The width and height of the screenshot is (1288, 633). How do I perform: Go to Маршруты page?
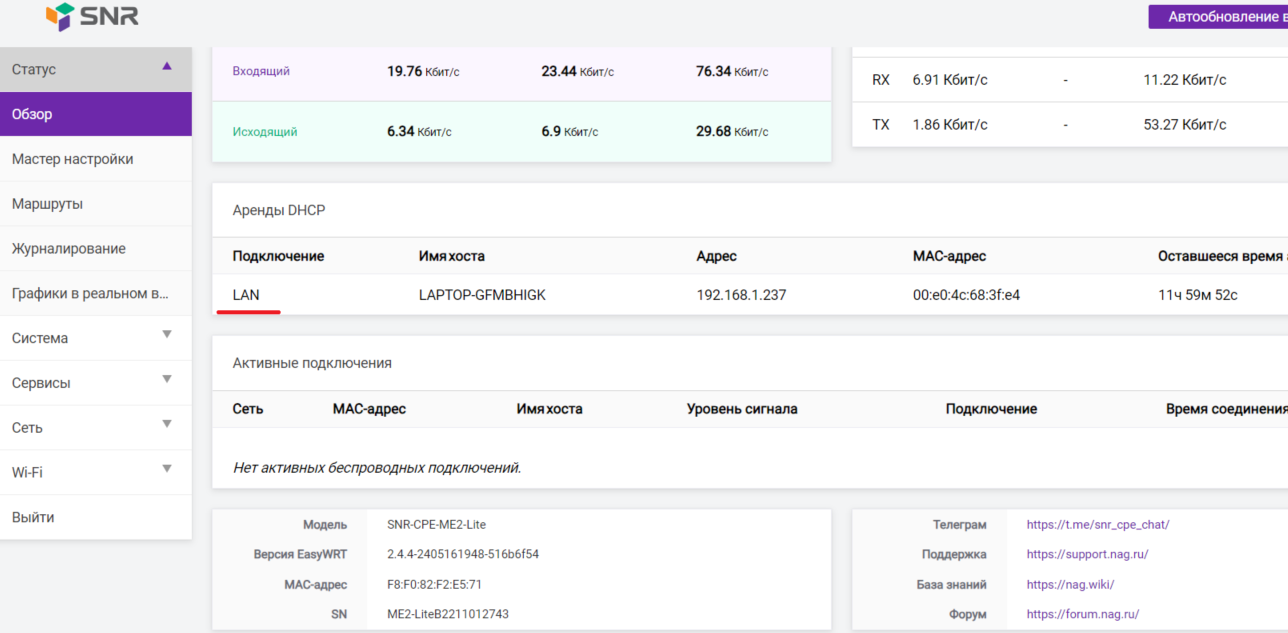pos(47,204)
